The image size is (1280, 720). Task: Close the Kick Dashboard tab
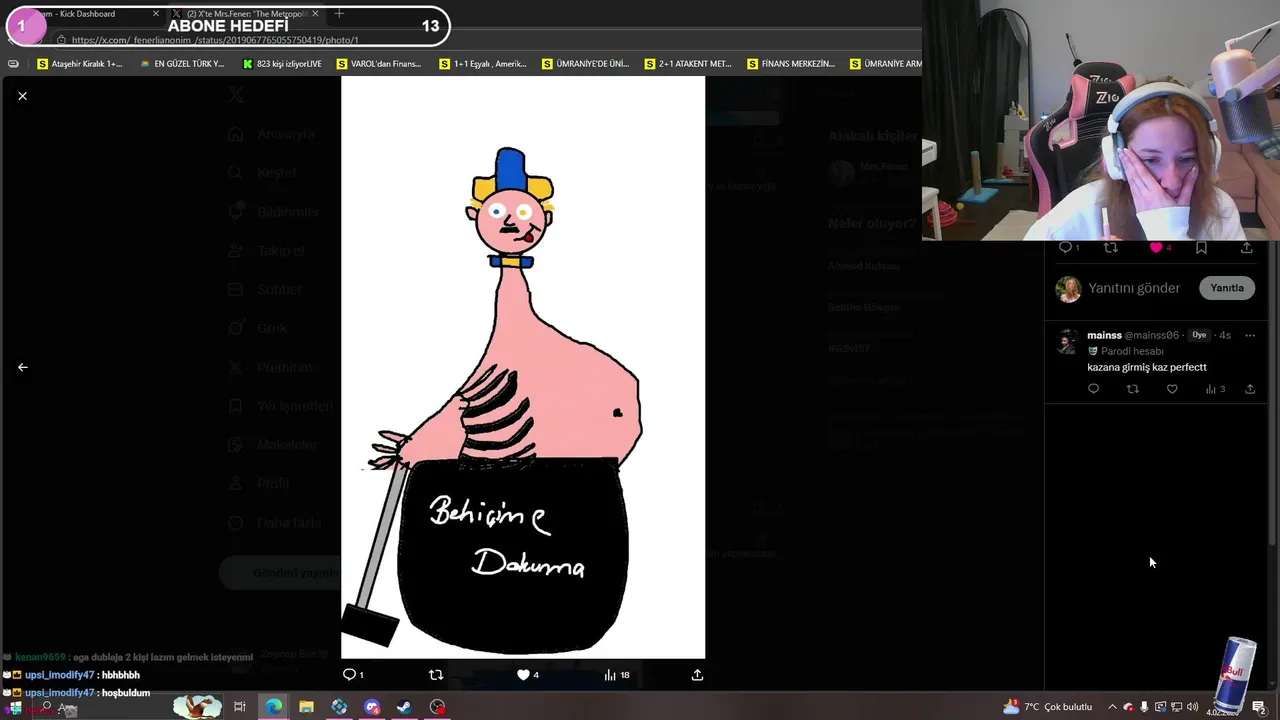156,14
